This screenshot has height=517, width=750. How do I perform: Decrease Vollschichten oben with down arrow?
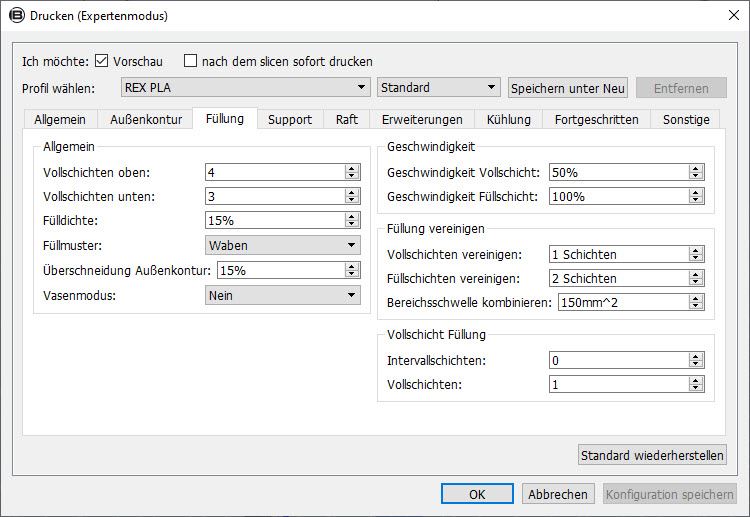[x=352, y=176]
